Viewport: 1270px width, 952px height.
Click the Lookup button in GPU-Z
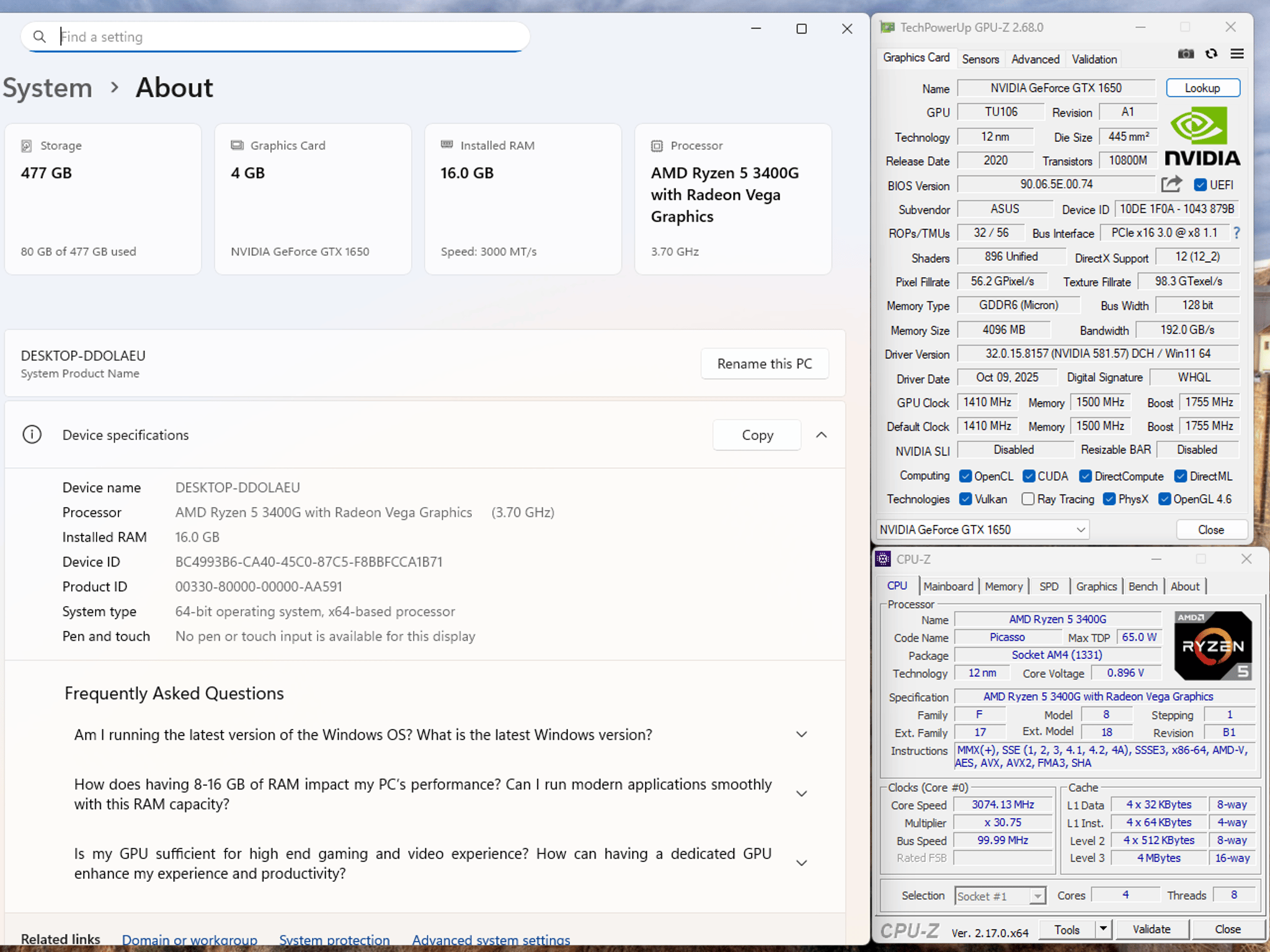click(x=1202, y=88)
